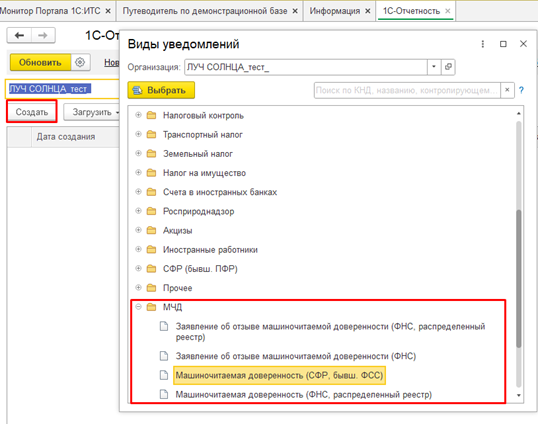
Task: Expand the Иностранные работники folder
Action: 138,249
